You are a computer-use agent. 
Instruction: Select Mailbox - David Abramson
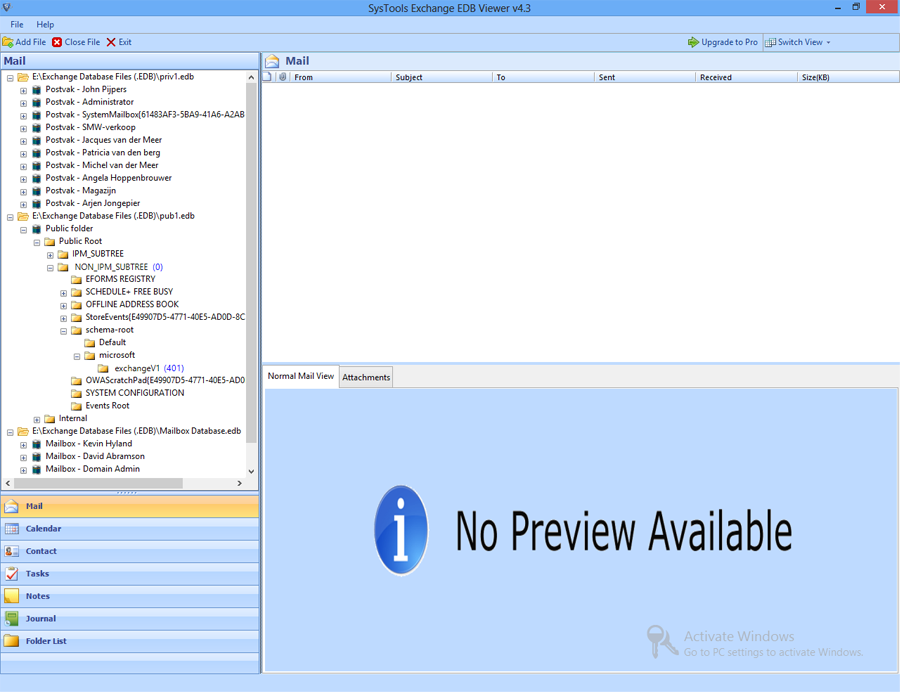tap(95, 456)
